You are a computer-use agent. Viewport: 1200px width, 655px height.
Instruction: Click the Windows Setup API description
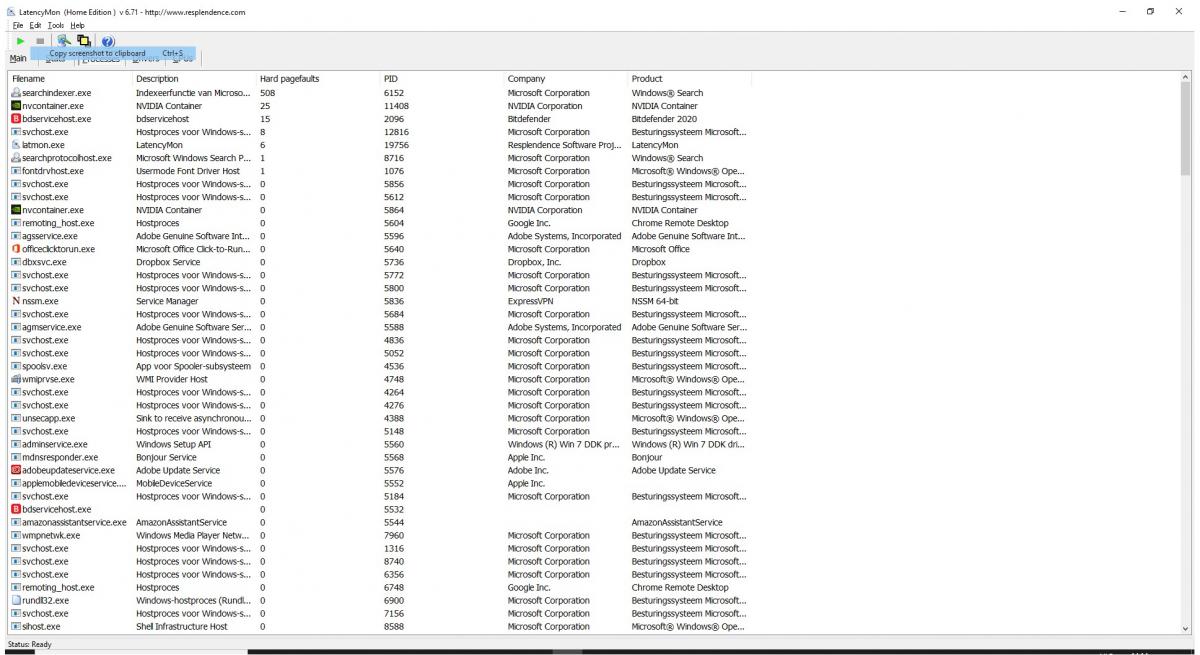click(173, 444)
